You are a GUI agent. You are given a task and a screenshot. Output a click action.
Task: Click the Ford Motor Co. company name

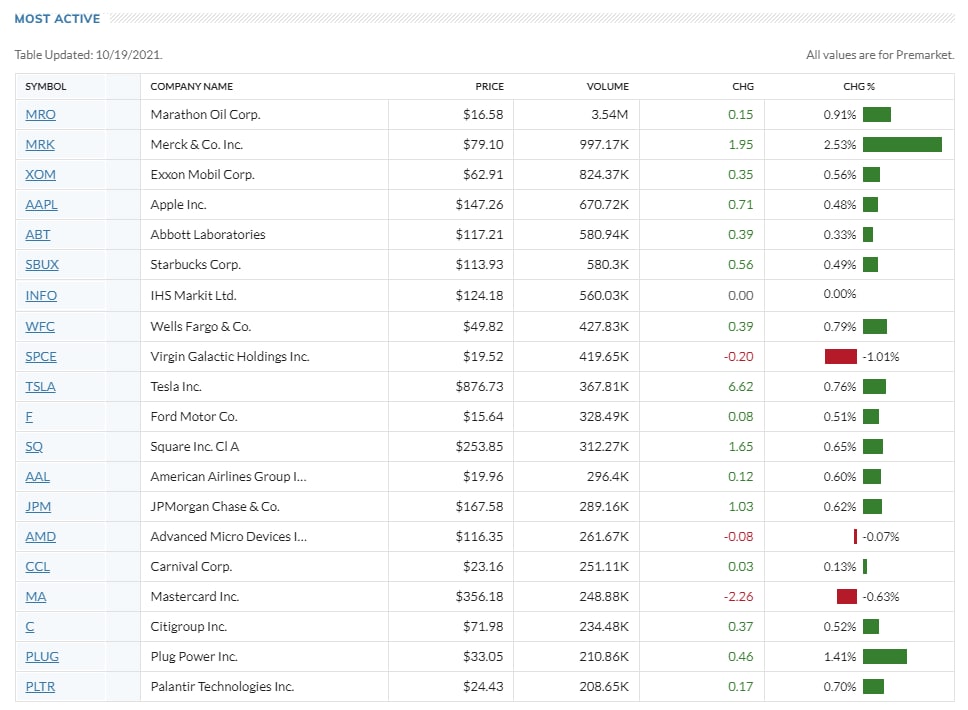pos(194,417)
